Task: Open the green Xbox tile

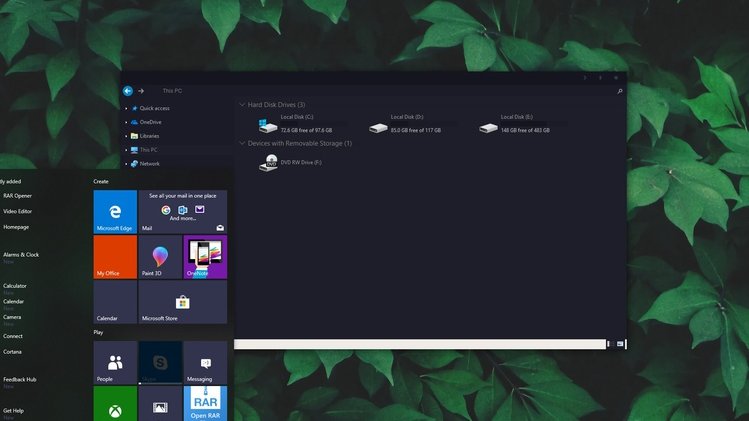Action: [x=115, y=404]
